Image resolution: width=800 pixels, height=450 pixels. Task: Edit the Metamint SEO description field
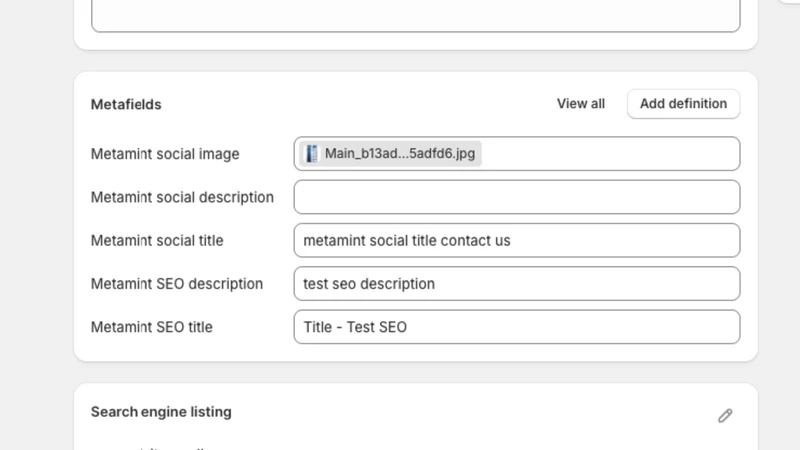tap(517, 284)
